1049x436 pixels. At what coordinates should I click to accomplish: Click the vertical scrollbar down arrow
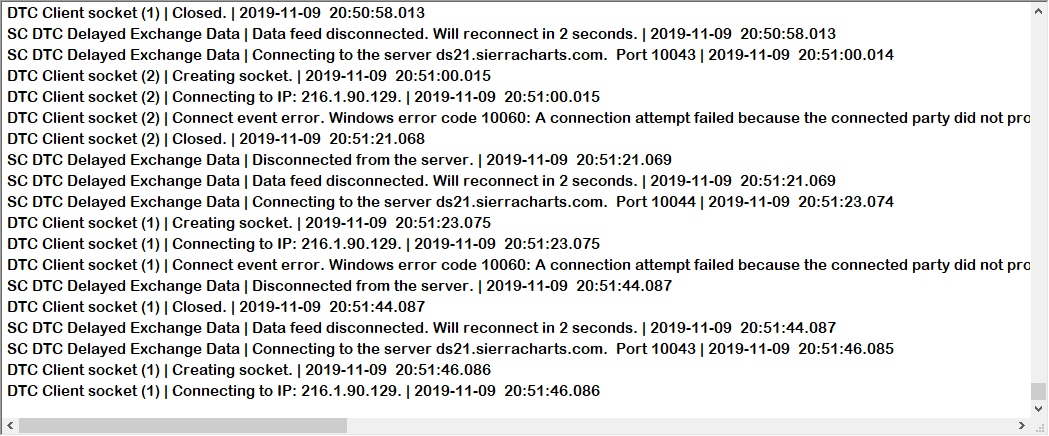(1038, 409)
